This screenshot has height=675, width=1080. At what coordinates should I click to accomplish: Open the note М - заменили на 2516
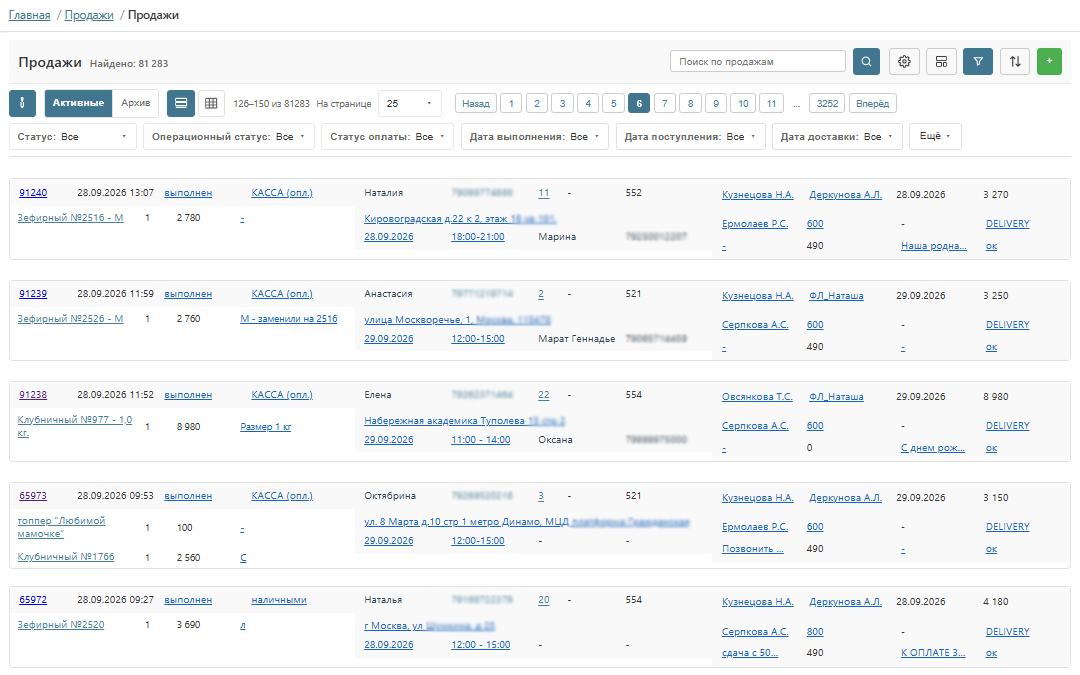(x=289, y=319)
